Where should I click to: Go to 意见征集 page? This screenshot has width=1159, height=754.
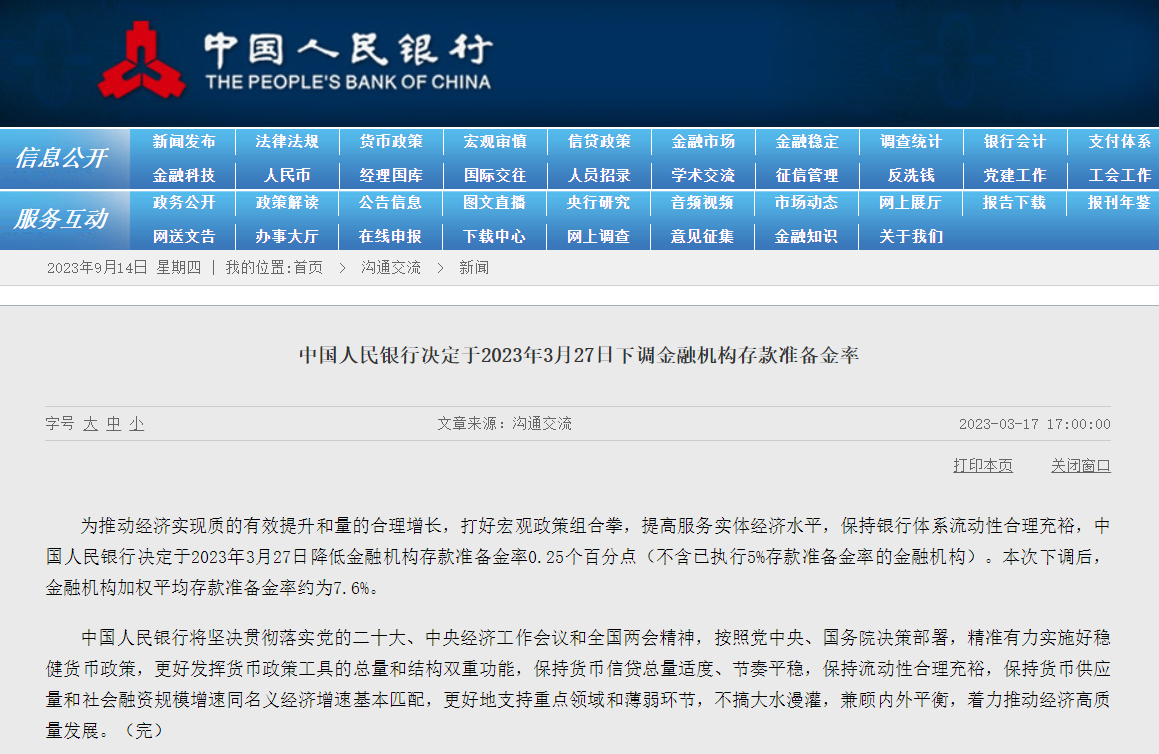tap(702, 237)
